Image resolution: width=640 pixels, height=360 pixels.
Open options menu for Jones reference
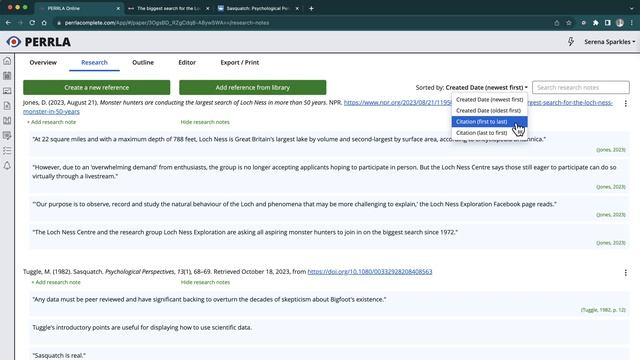click(625, 104)
